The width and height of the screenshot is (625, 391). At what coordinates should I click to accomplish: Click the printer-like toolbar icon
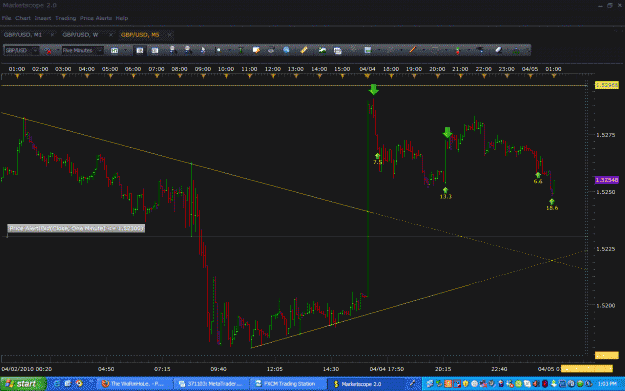(x=271, y=51)
